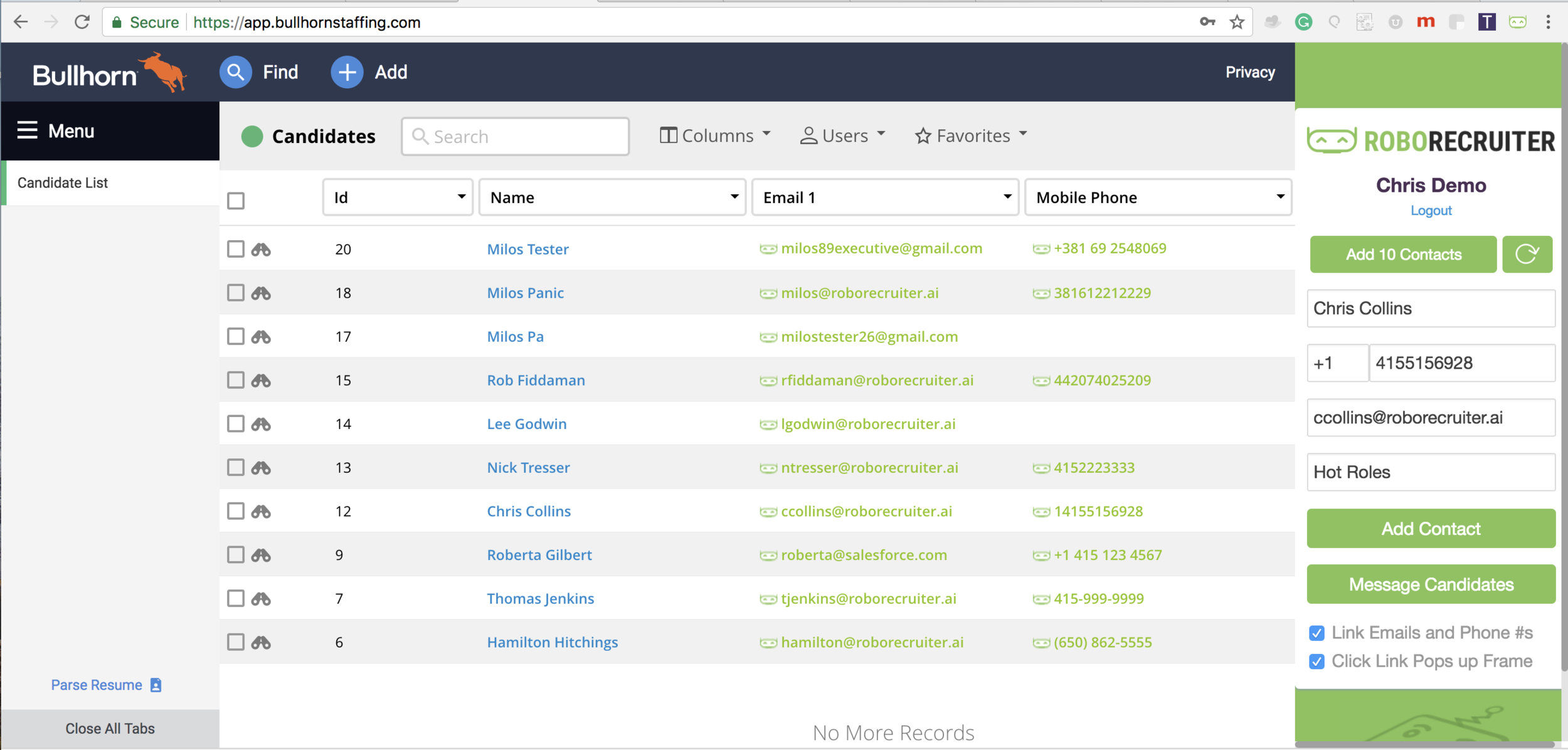The image size is (1568, 750).
Task: Open Thomas Jenkins candidate record
Action: (x=541, y=598)
